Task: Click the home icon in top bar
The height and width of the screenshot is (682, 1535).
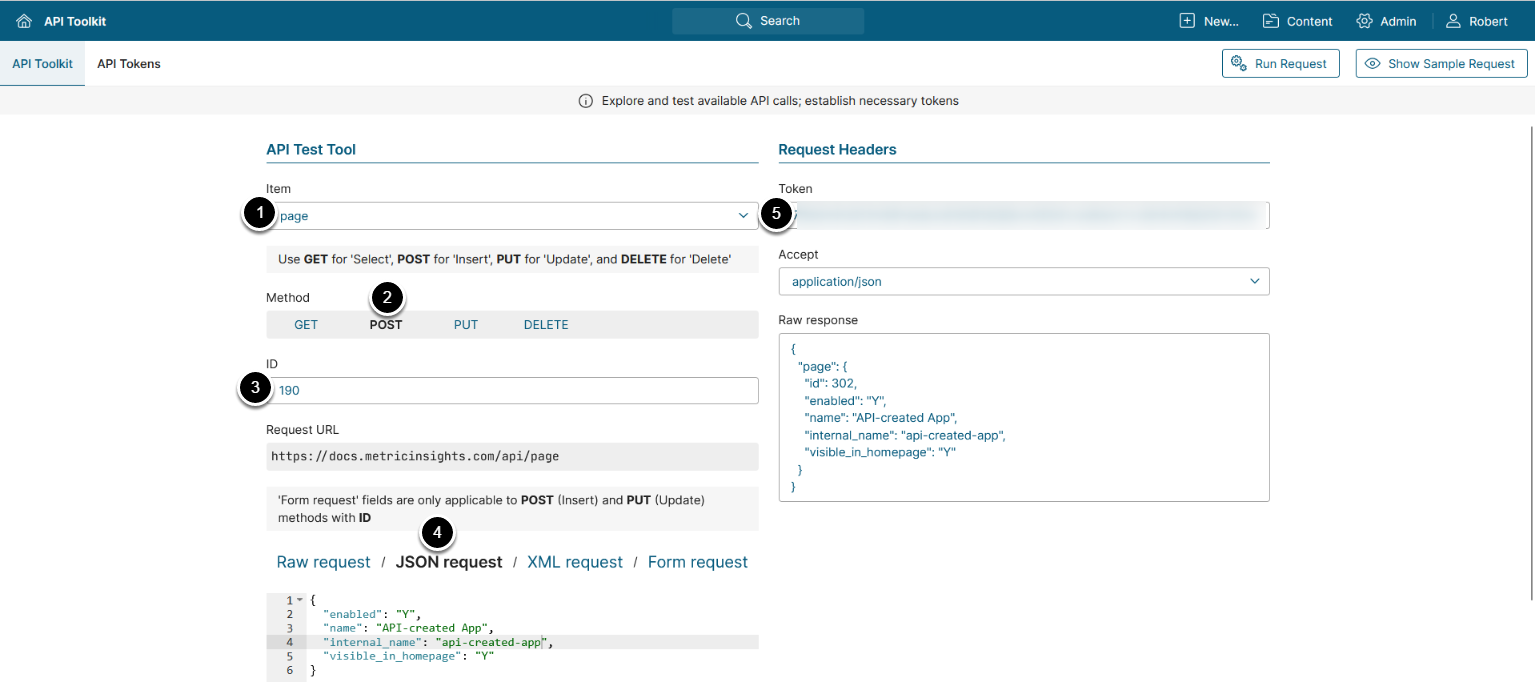Action: click(24, 21)
